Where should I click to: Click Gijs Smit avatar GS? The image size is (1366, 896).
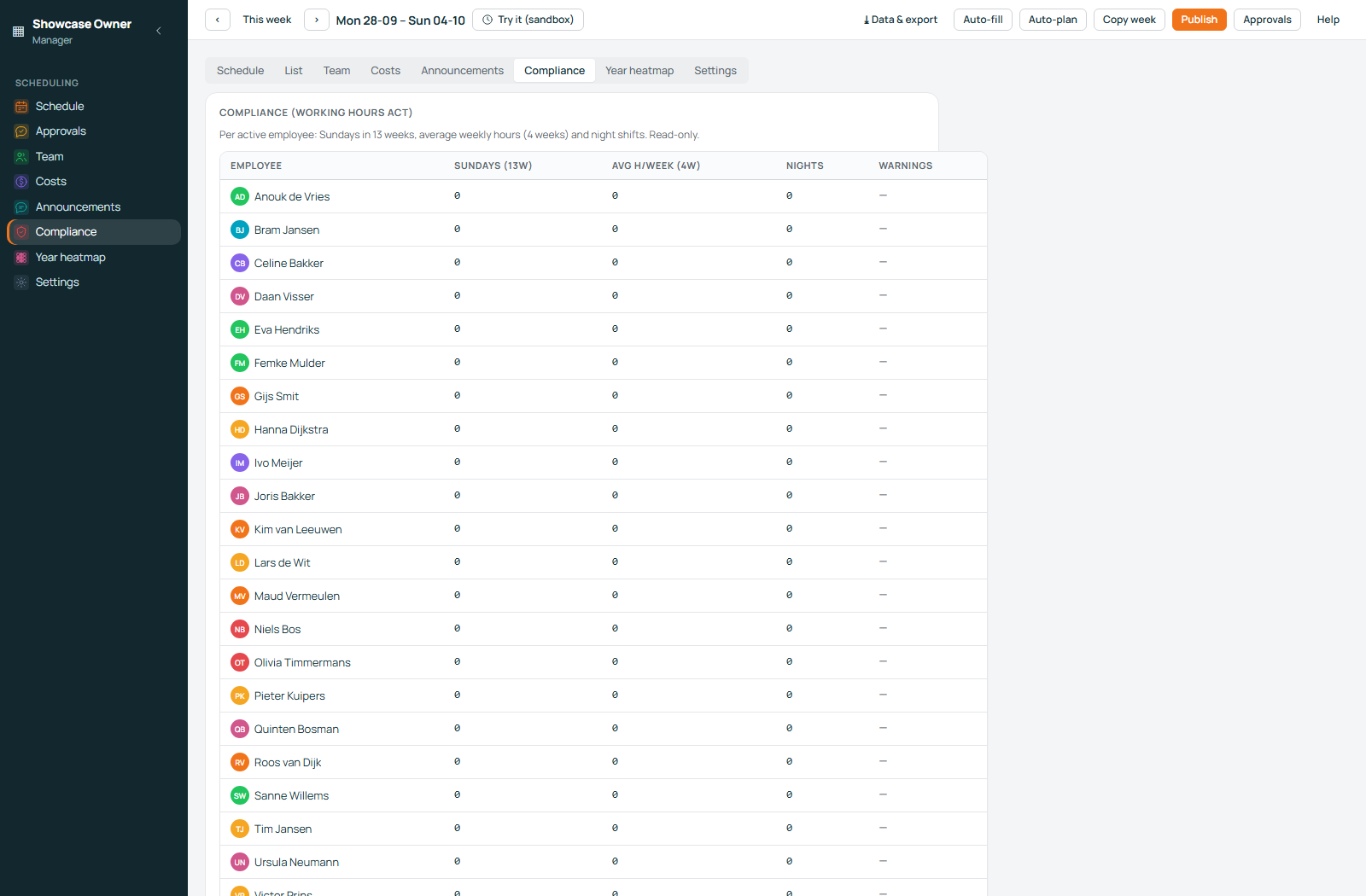[x=240, y=396]
